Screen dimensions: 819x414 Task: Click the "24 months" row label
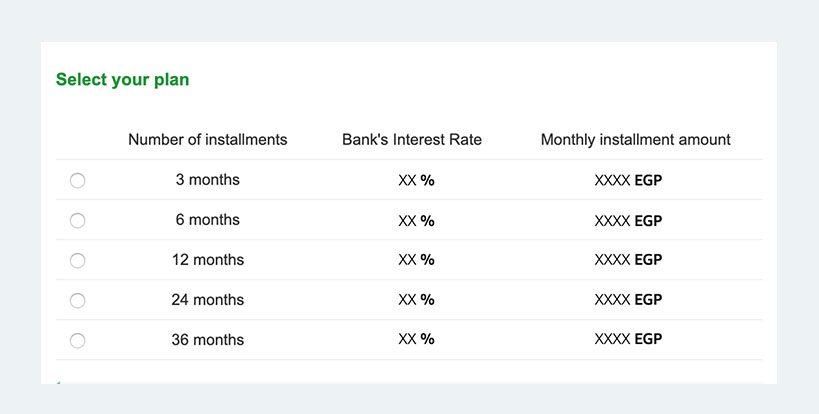tap(208, 300)
